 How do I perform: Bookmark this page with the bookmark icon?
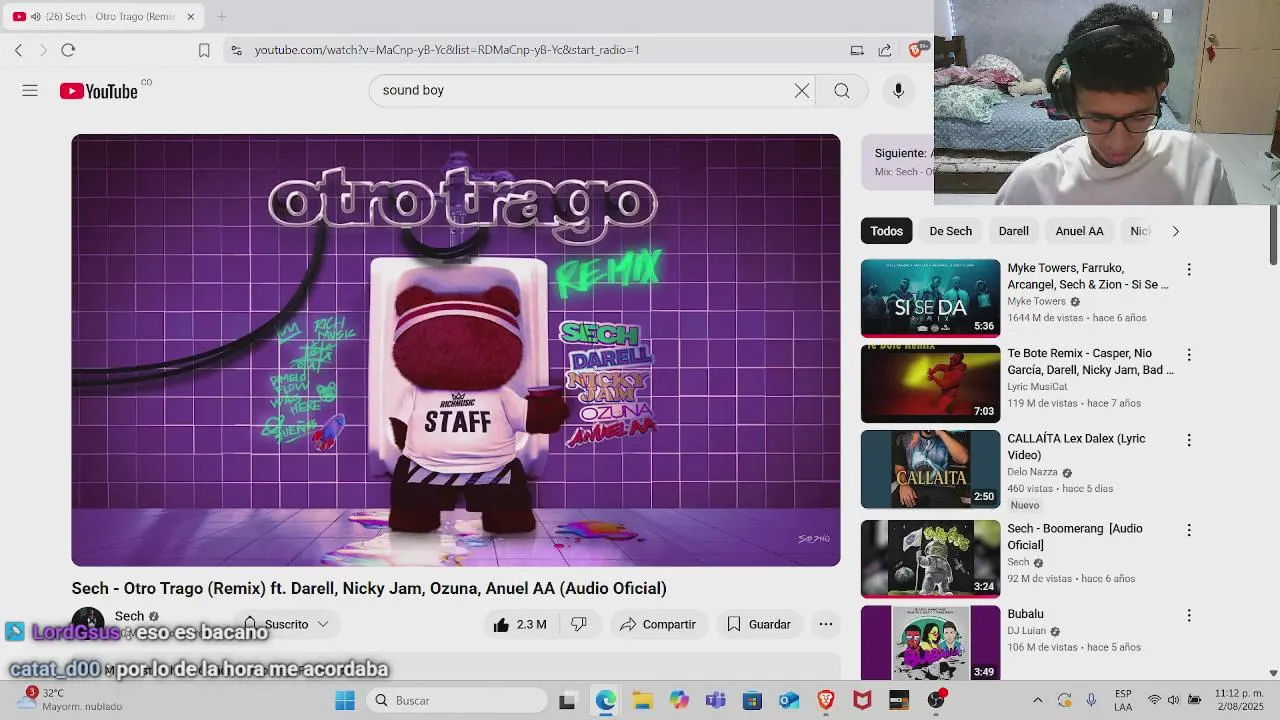(x=204, y=50)
